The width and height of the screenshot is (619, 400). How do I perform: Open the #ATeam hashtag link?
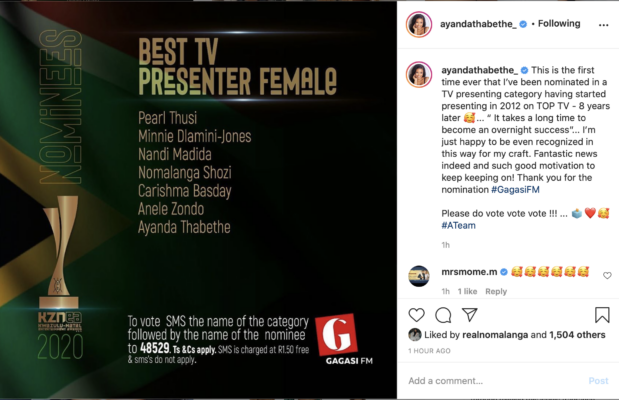[x=458, y=225]
